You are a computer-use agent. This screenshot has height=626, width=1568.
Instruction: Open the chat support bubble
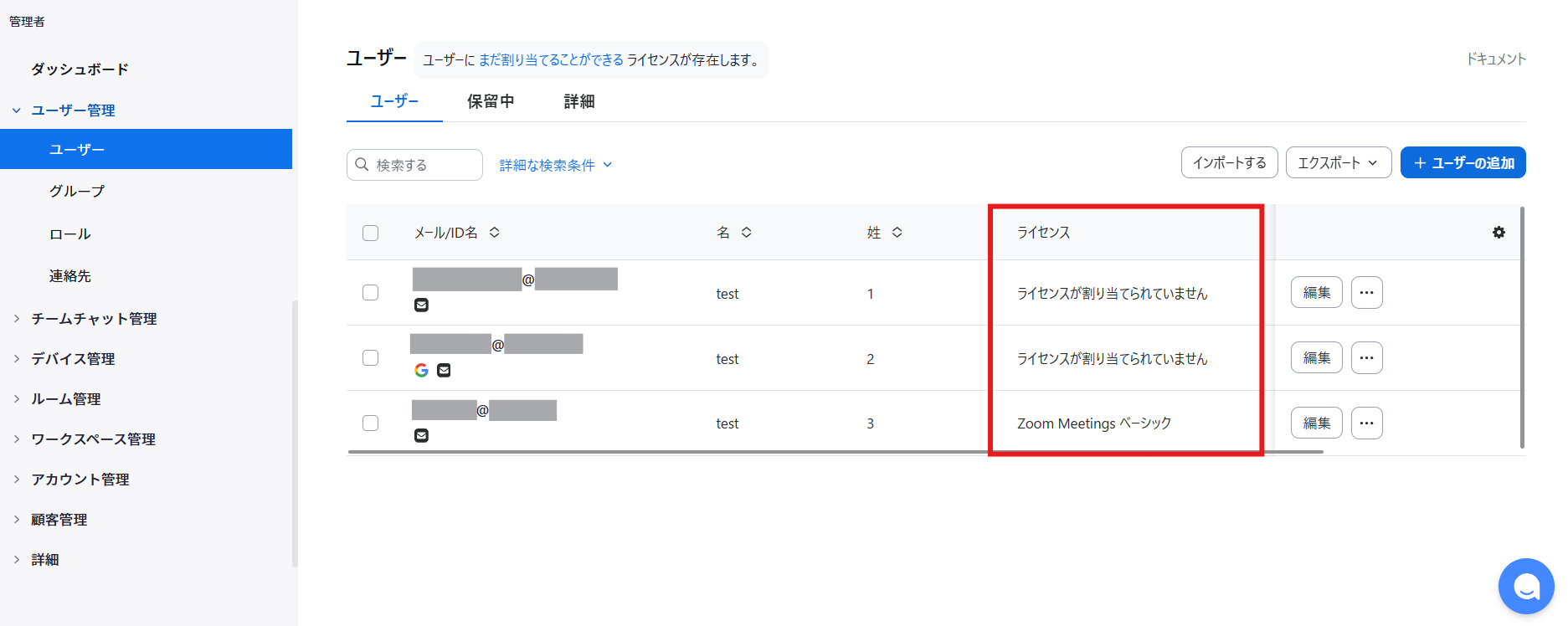tap(1525, 587)
